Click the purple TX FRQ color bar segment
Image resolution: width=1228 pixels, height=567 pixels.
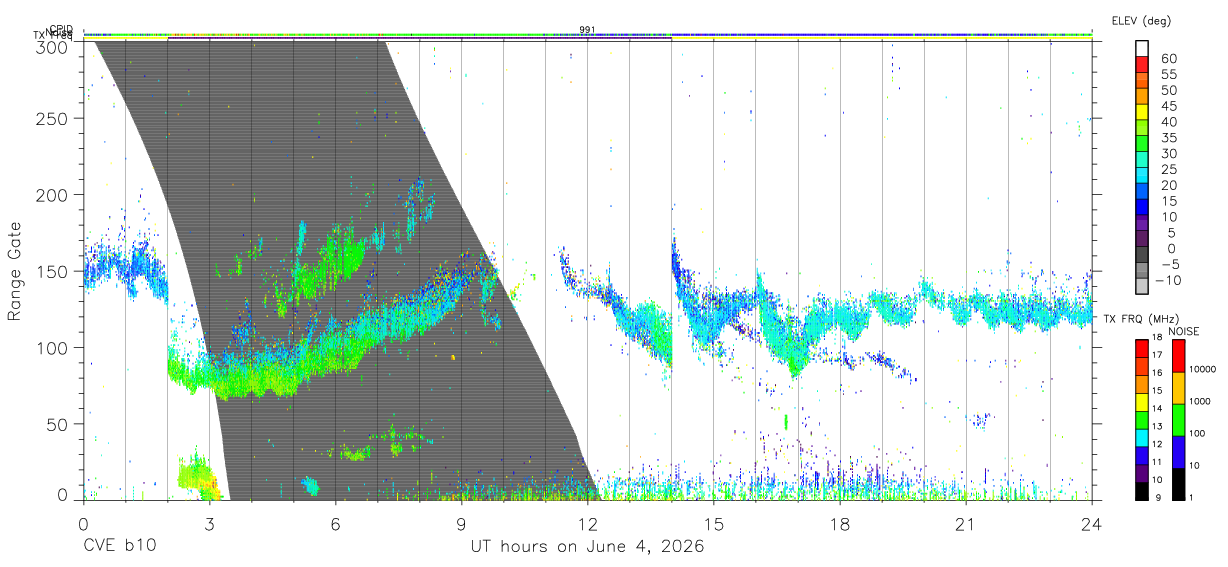click(x=1142, y=474)
